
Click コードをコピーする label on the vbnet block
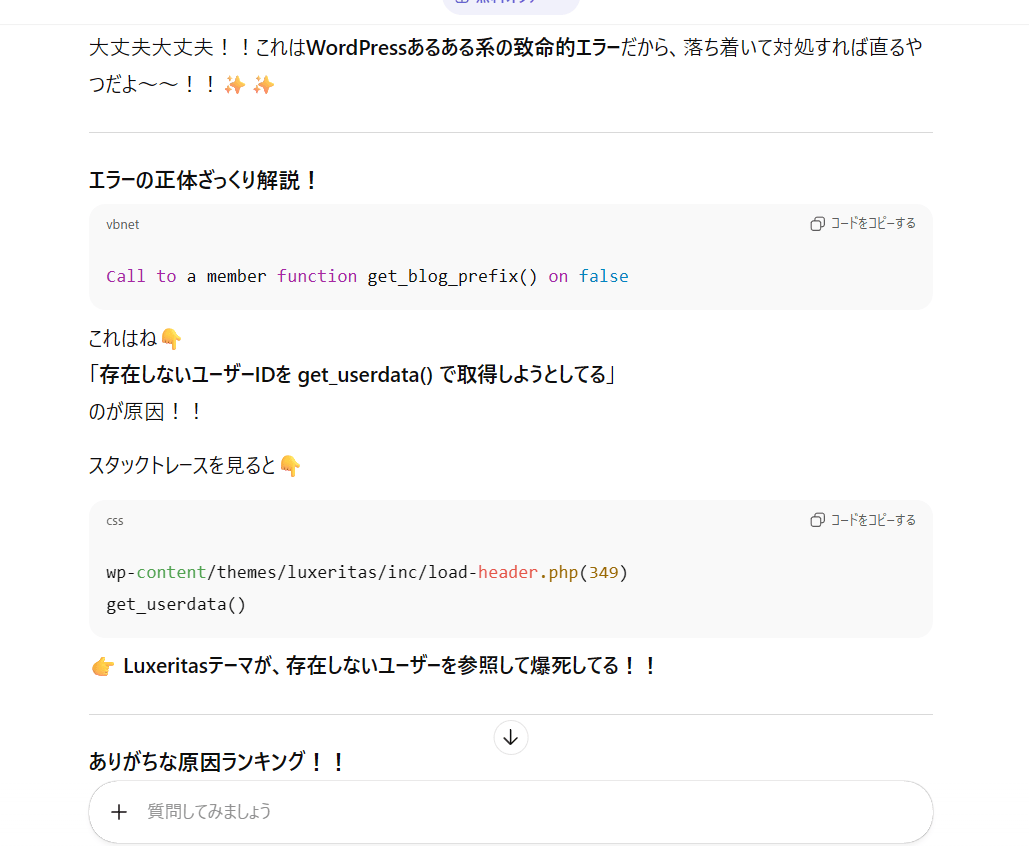tap(873, 224)
